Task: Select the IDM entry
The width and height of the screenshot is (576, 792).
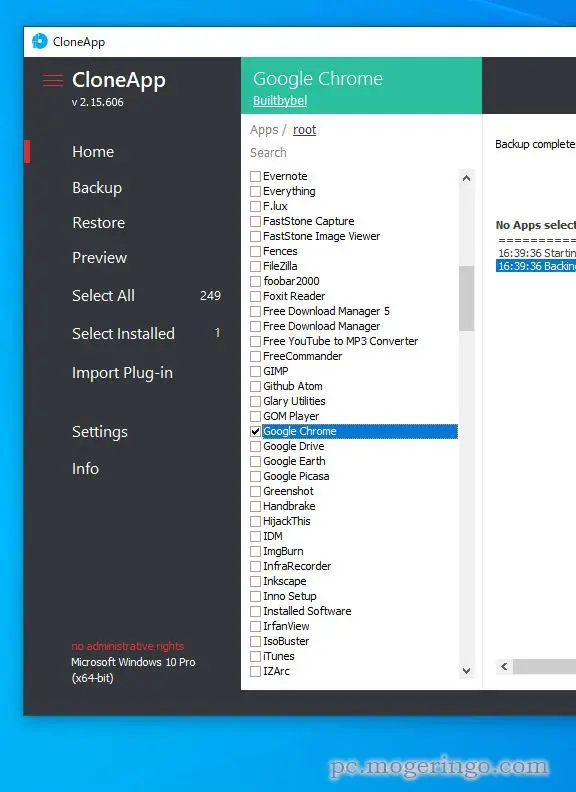Action: coord(273,536)
